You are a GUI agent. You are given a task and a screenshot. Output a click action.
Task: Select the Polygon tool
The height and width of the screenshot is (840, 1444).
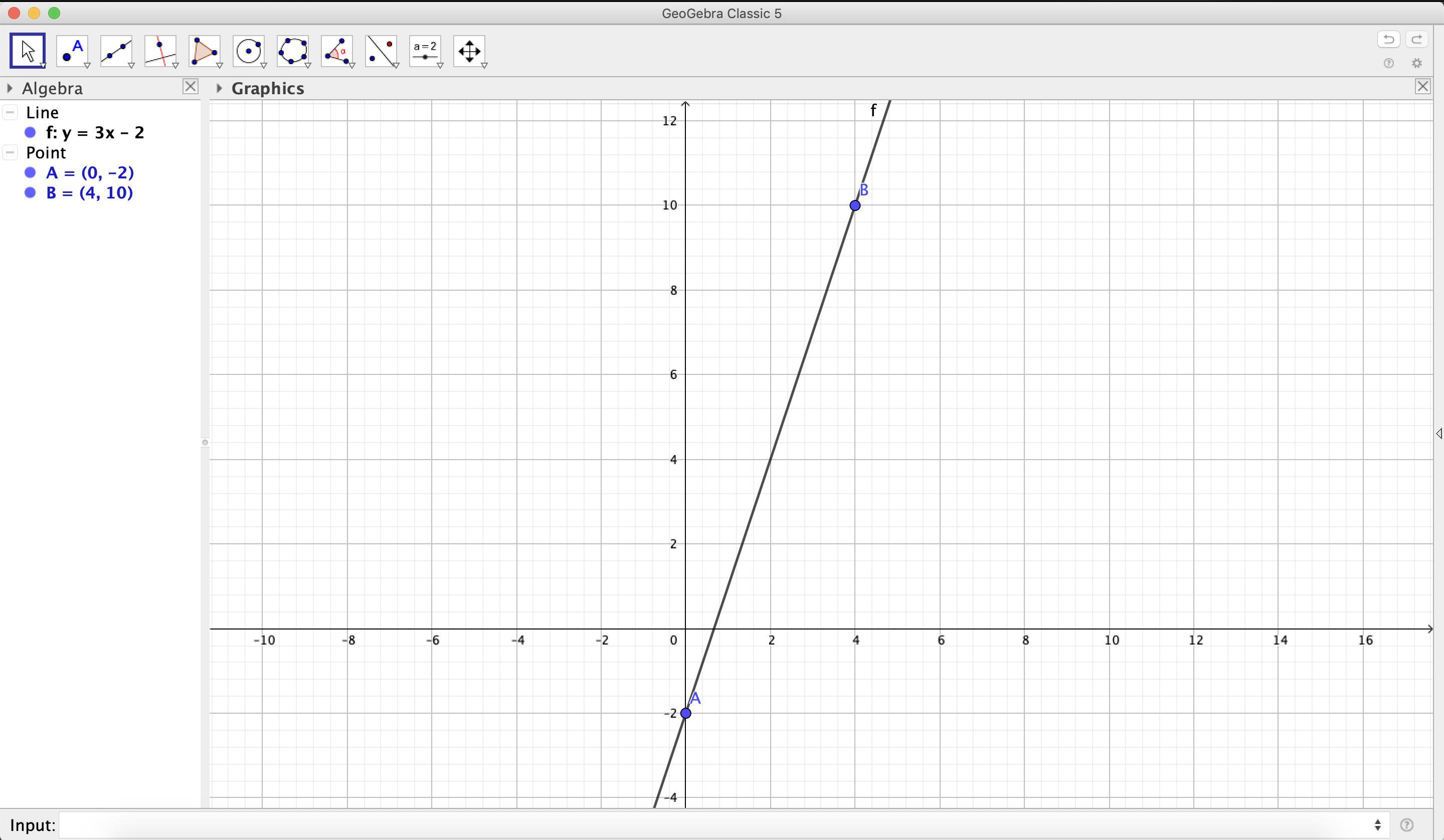coord(205,51)
